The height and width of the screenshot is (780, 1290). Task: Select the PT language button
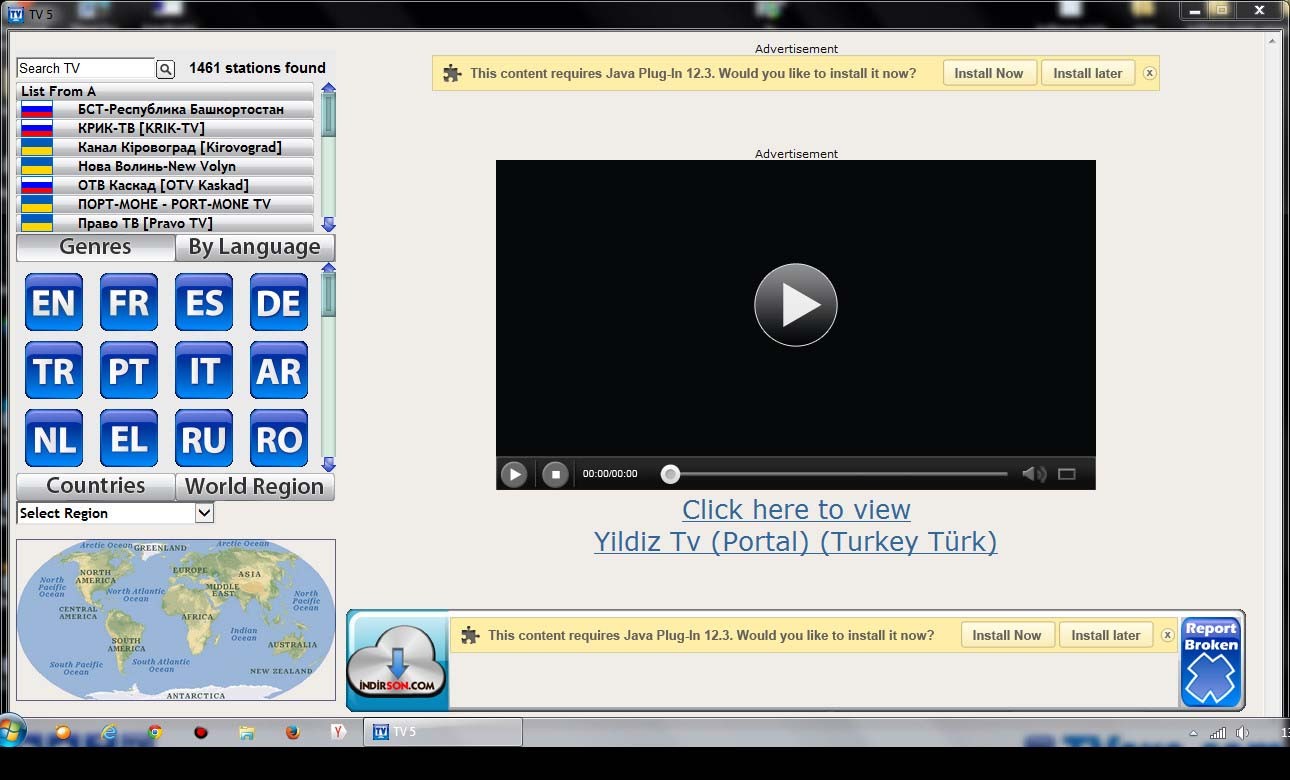[129, 371]
